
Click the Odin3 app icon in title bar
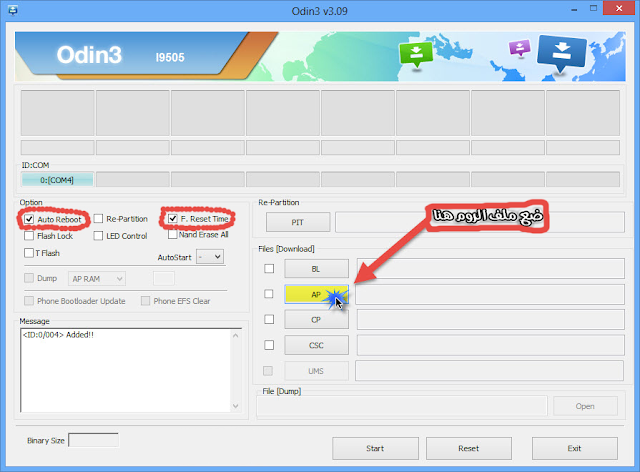pos(13,10)
